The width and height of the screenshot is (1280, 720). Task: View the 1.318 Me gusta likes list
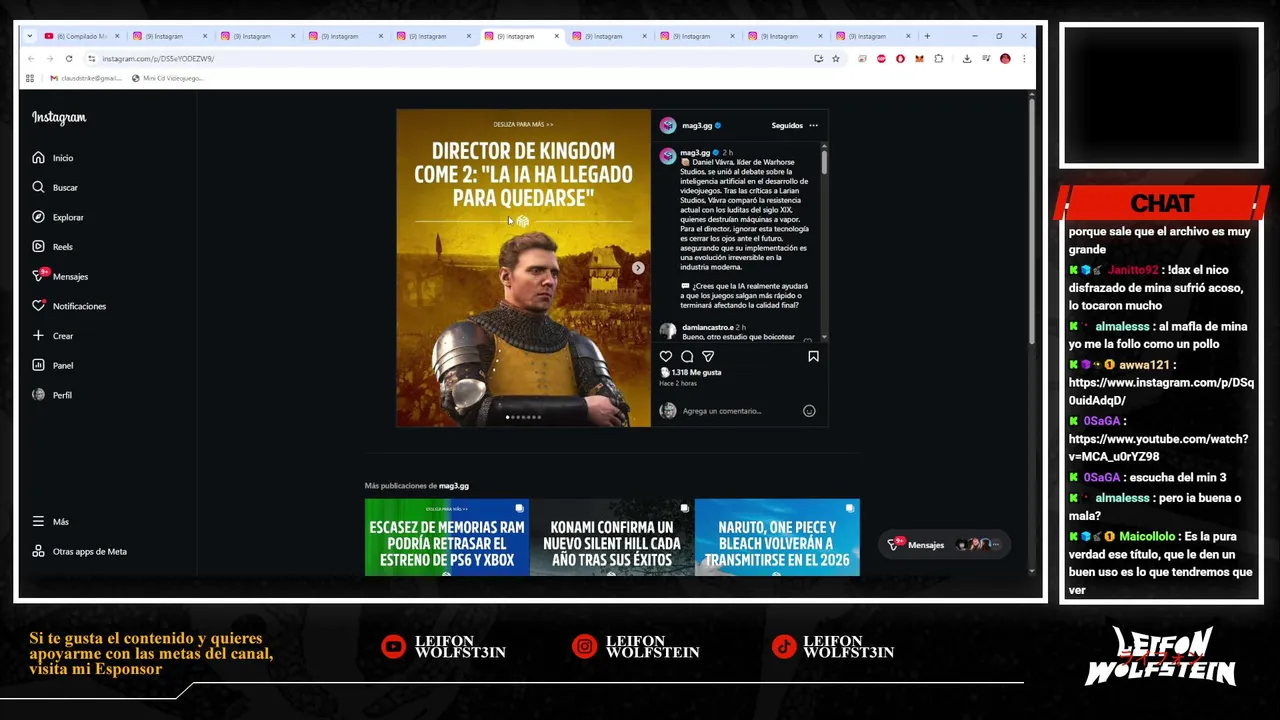[696, 372]
